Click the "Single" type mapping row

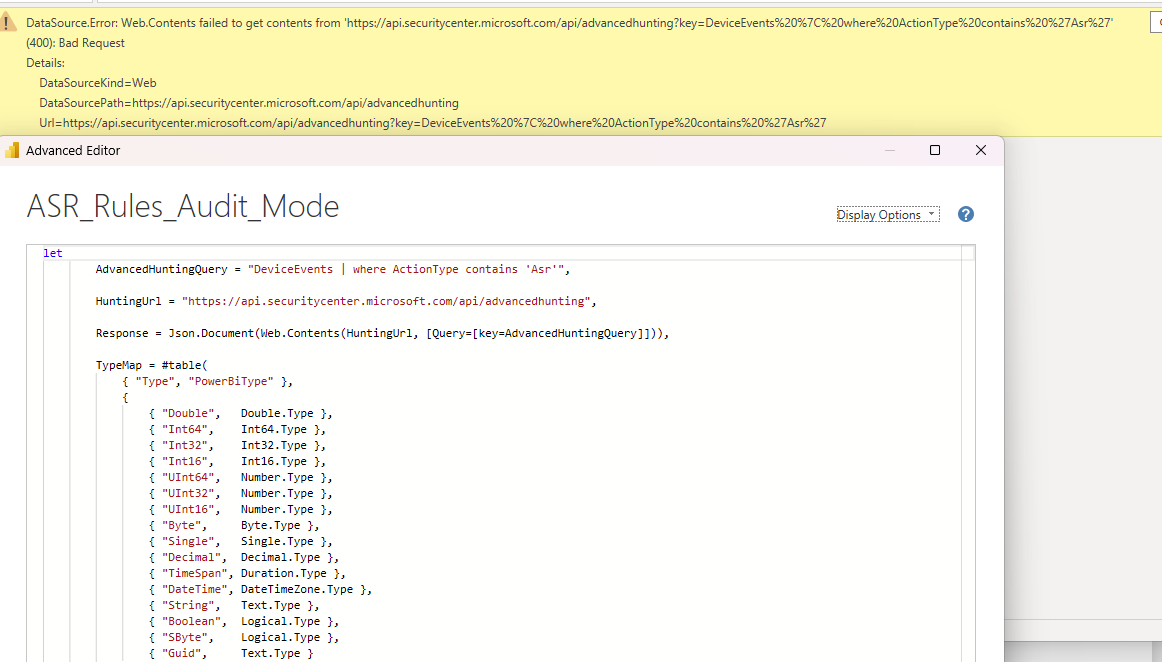point(241,541)
